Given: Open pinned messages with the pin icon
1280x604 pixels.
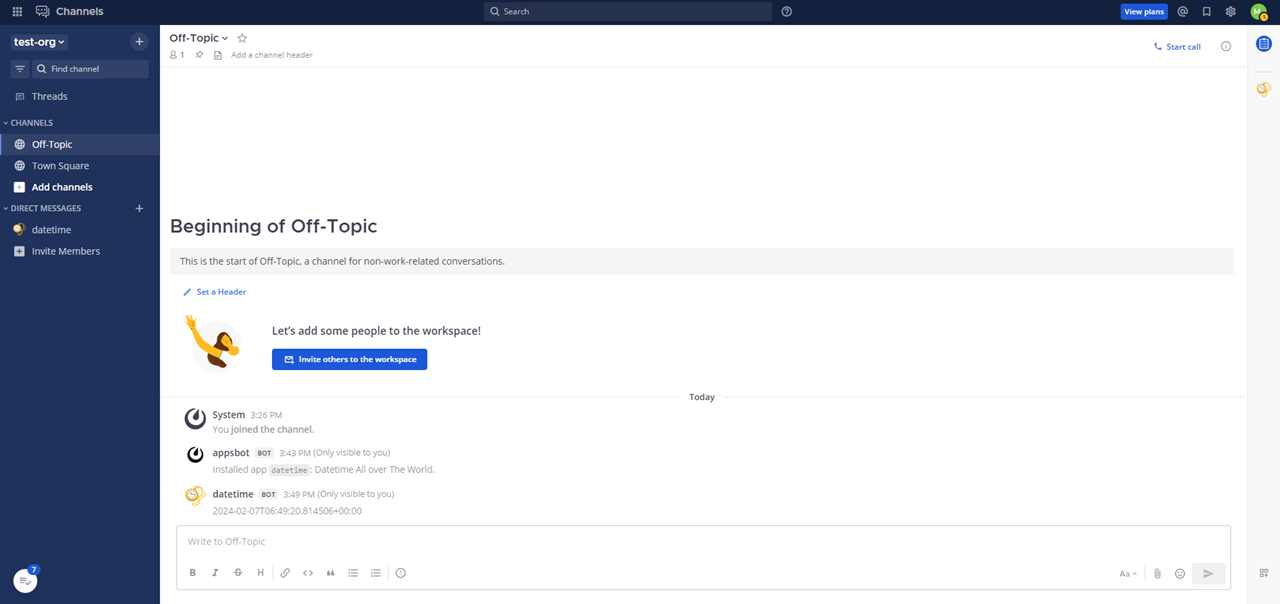Looking at the screenshot, I should pos(198,55).
